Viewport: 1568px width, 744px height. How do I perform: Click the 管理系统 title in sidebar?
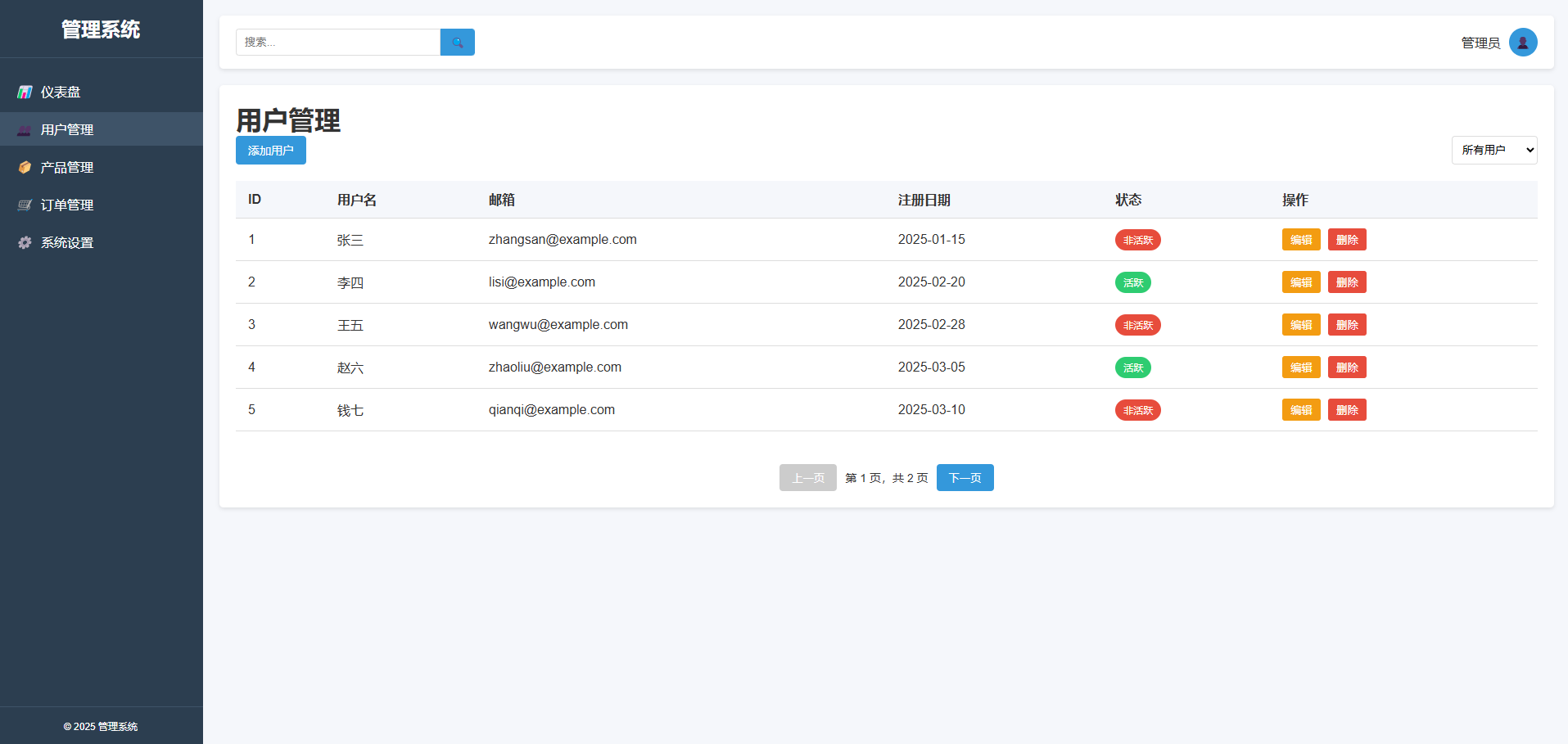pos(101,29)
